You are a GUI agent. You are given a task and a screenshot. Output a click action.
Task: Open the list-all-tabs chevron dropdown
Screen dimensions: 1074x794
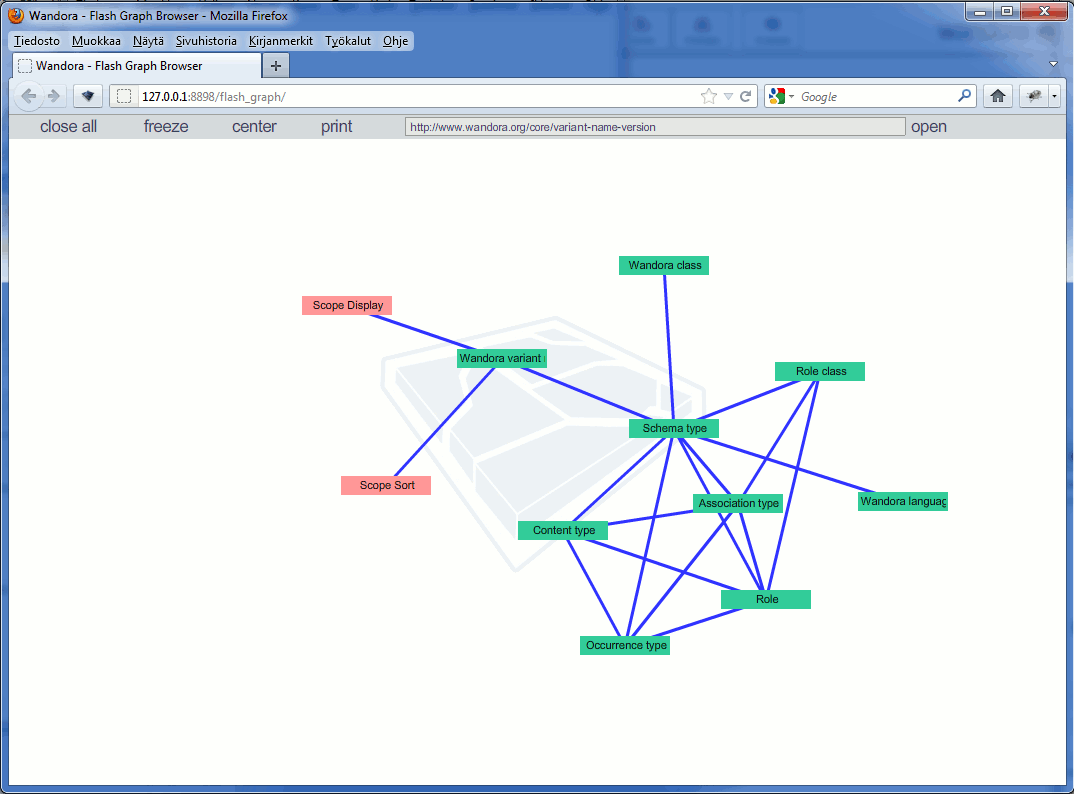click(x=1052, y=62)
